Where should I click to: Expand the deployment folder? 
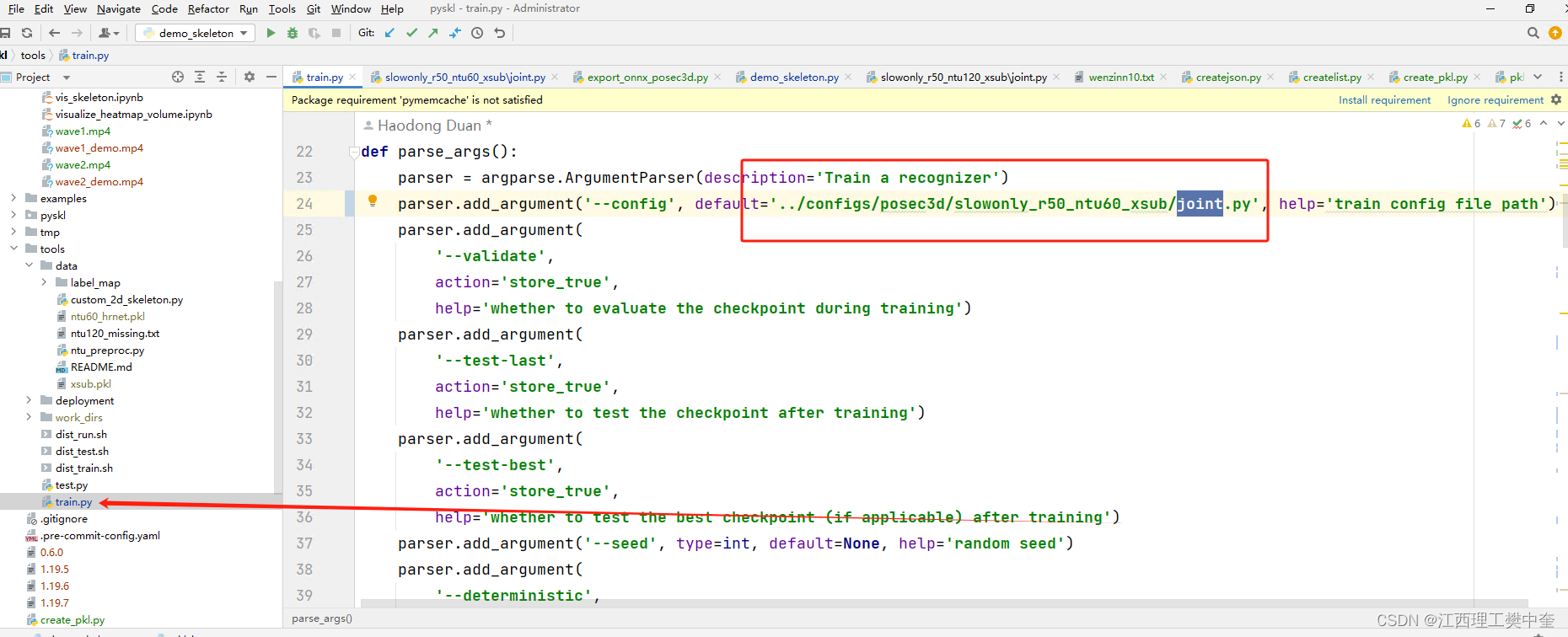coord(29,400)
